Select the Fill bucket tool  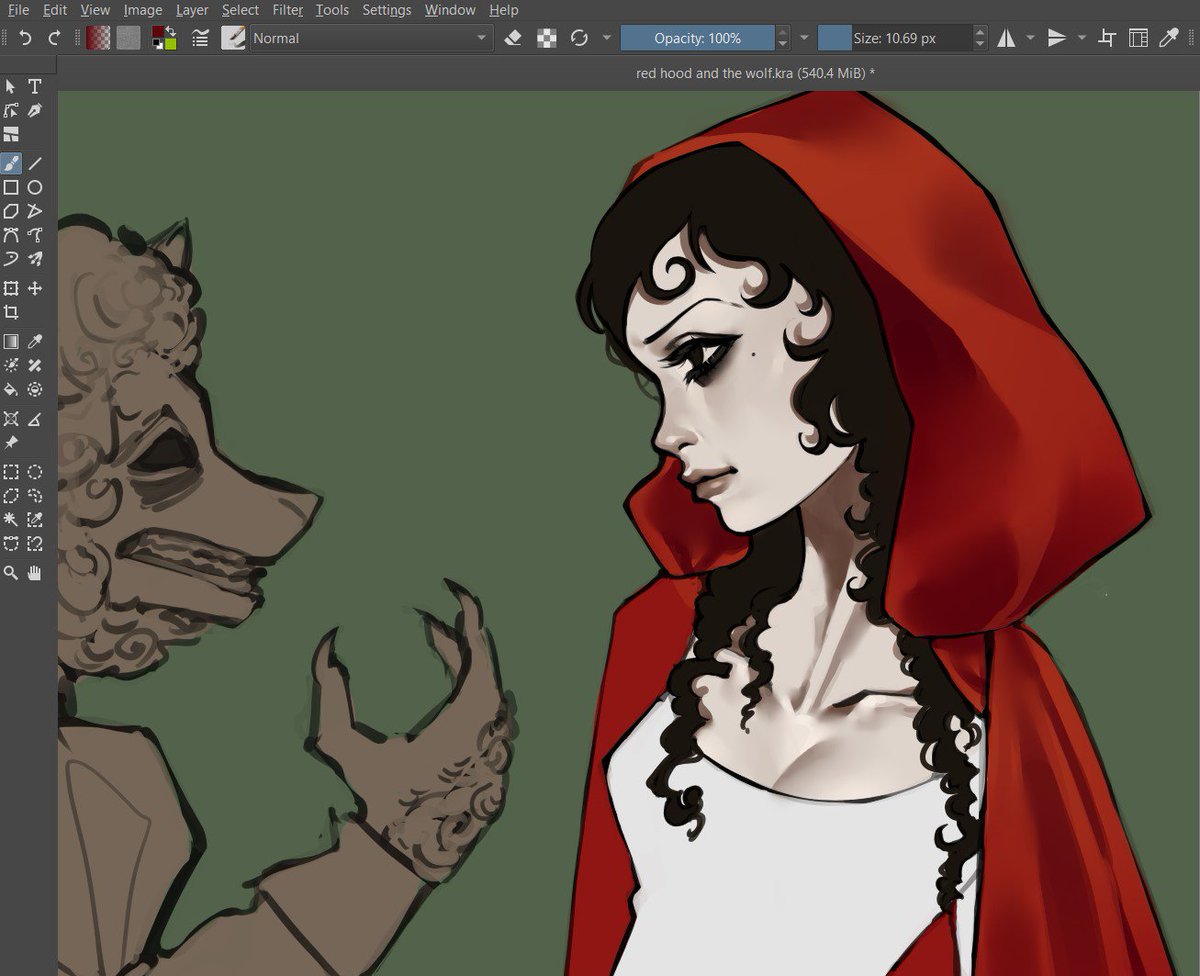coord(11,390)
